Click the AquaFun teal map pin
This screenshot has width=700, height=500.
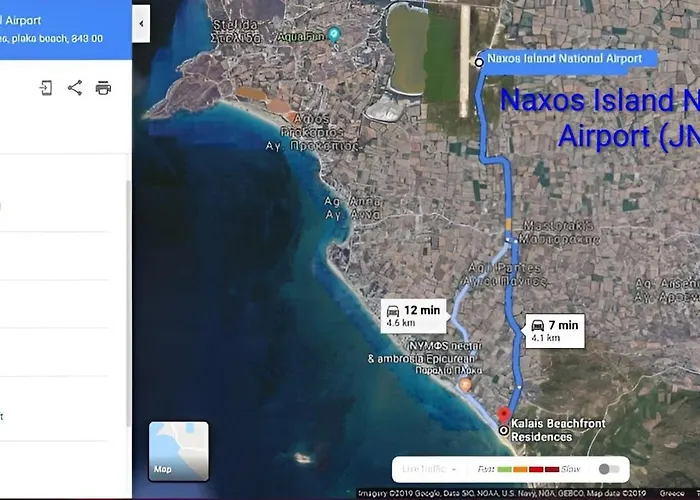click(x=335, y=35)
